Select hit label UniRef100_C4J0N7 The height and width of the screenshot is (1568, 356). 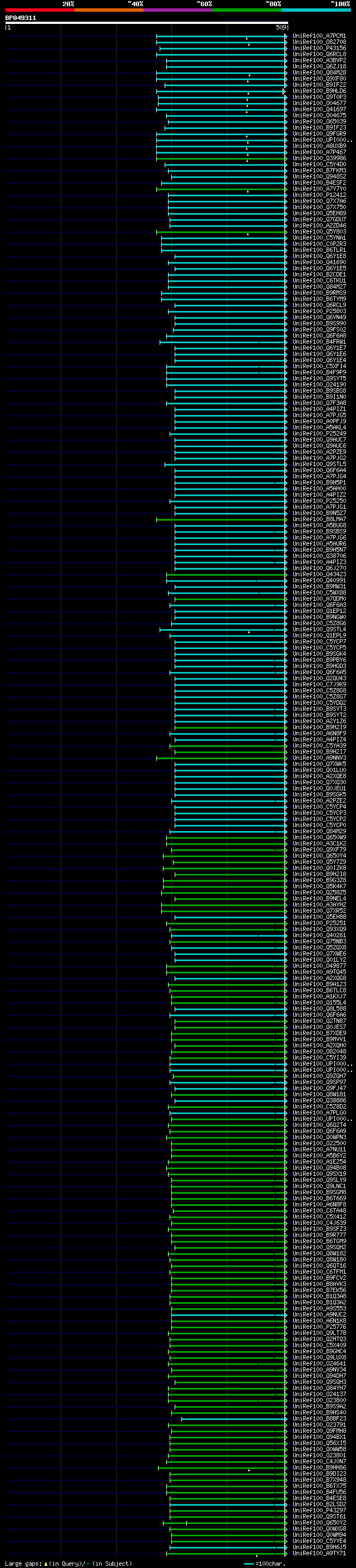[x=319, y=1462]
